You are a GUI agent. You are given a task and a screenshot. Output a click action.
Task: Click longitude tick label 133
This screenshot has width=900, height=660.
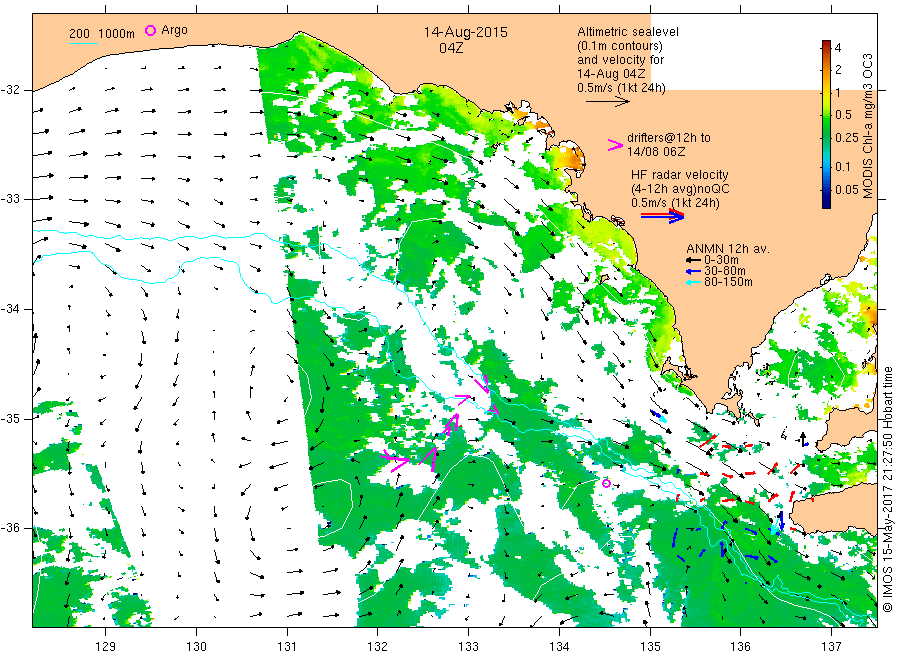(x=468, y=646)
